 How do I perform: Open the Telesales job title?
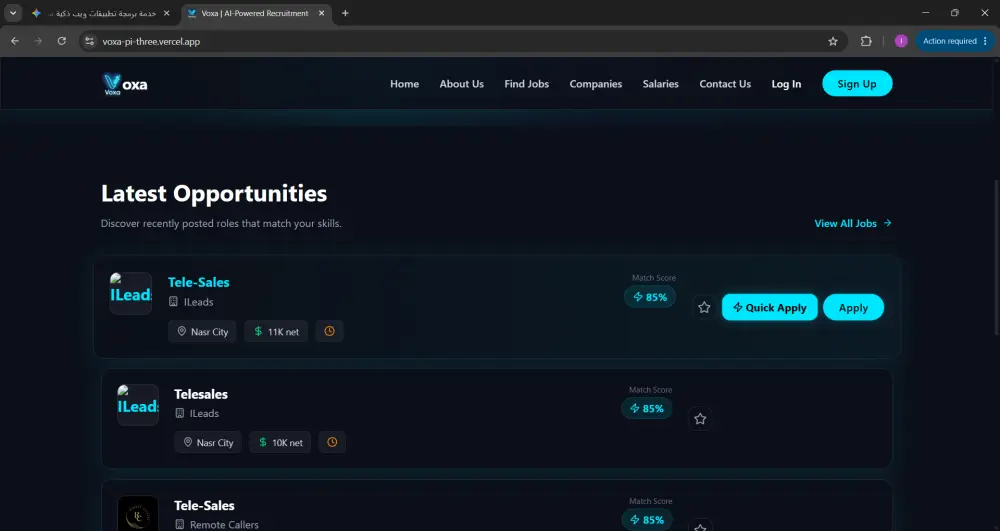pos(201,394)
